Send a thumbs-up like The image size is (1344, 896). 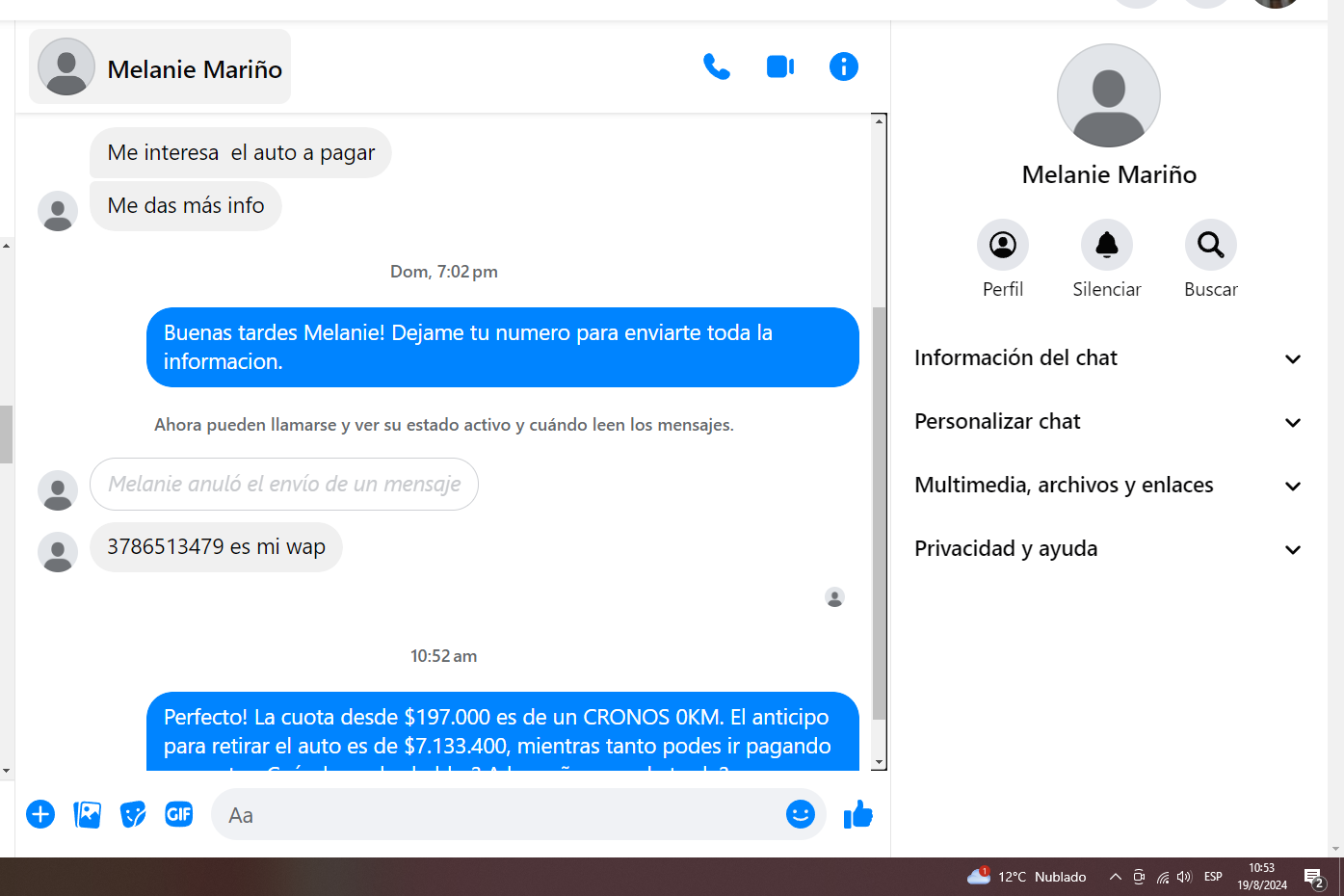point(857,815)
